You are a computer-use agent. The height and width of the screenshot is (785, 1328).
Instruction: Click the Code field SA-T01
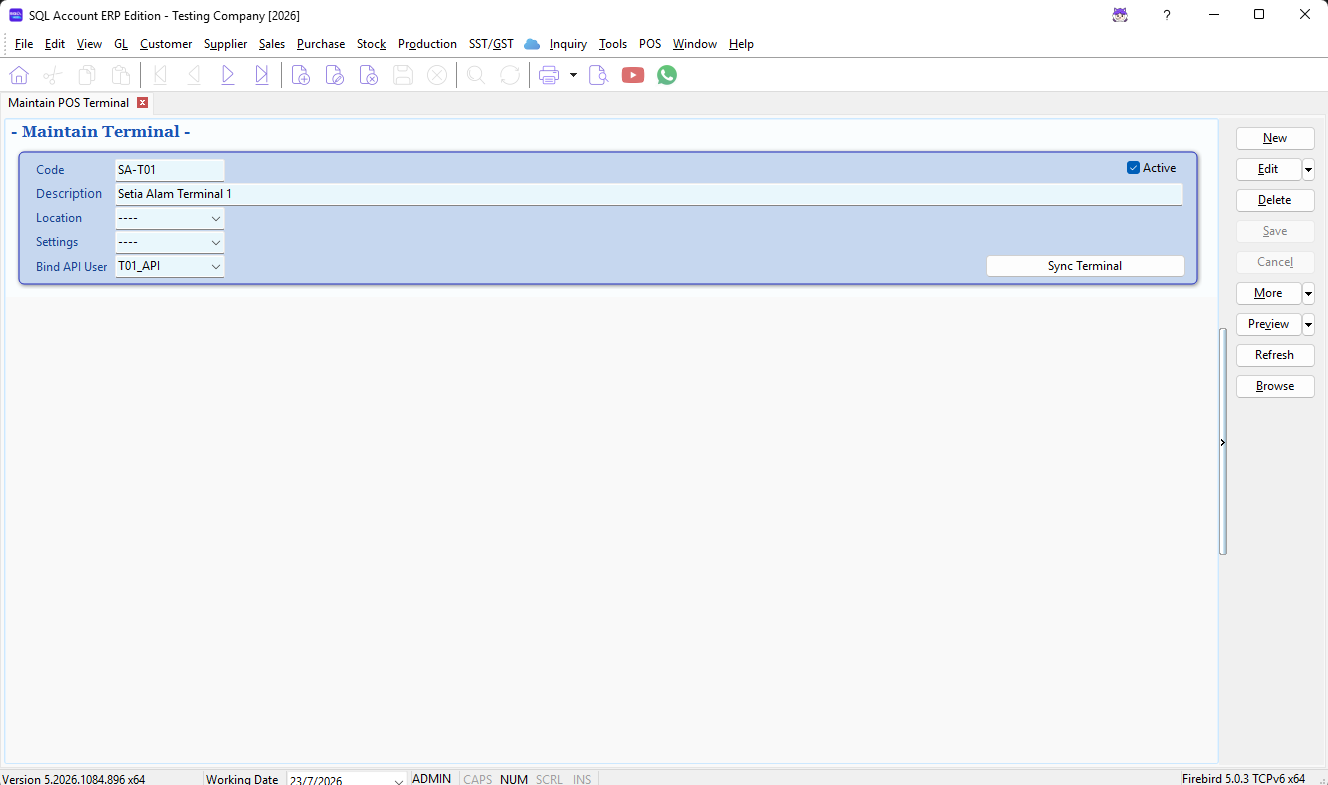pyautogui.click(x=169, y=170)
